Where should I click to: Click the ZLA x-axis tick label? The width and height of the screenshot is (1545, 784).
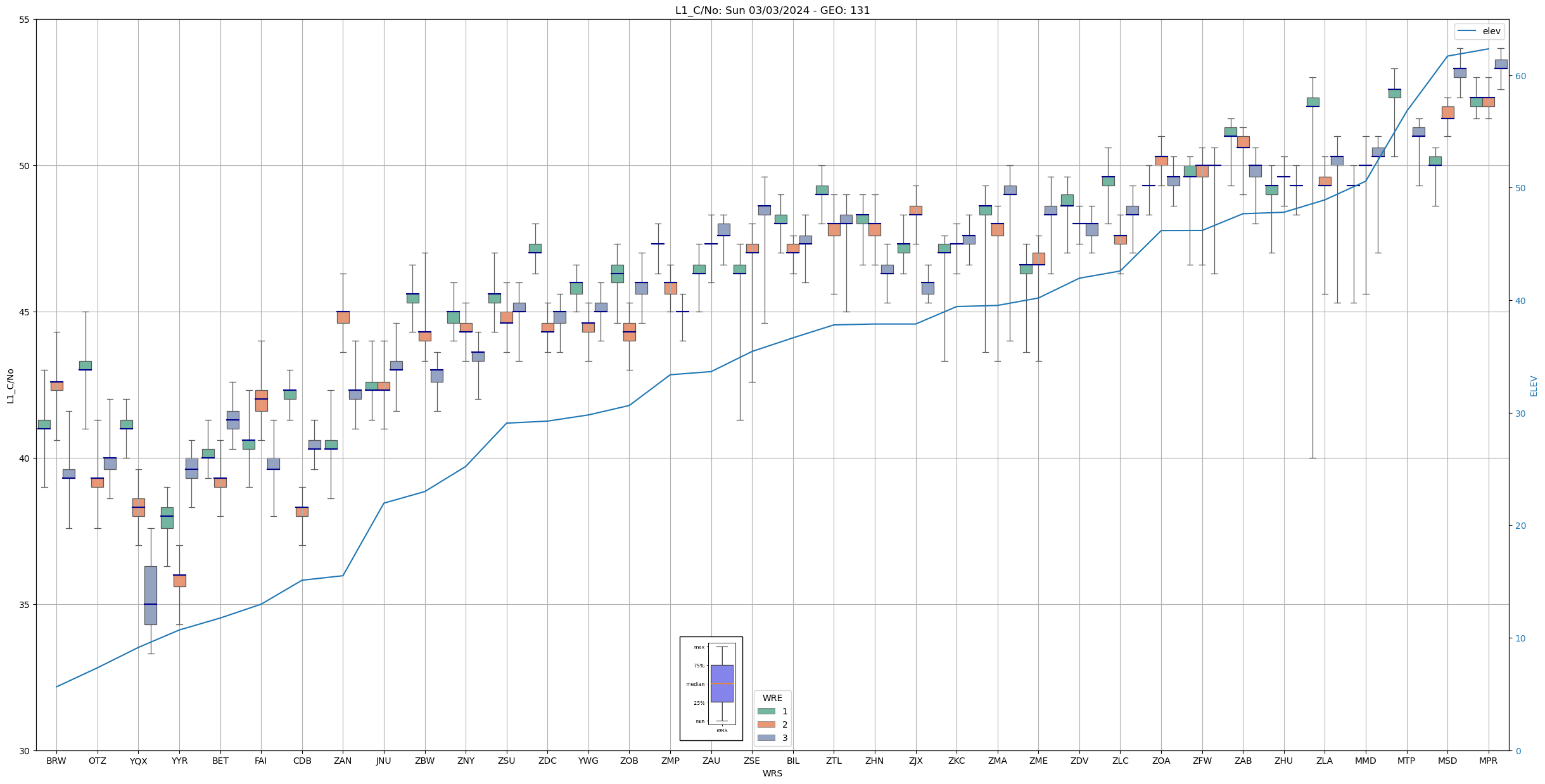[1325, 761]
